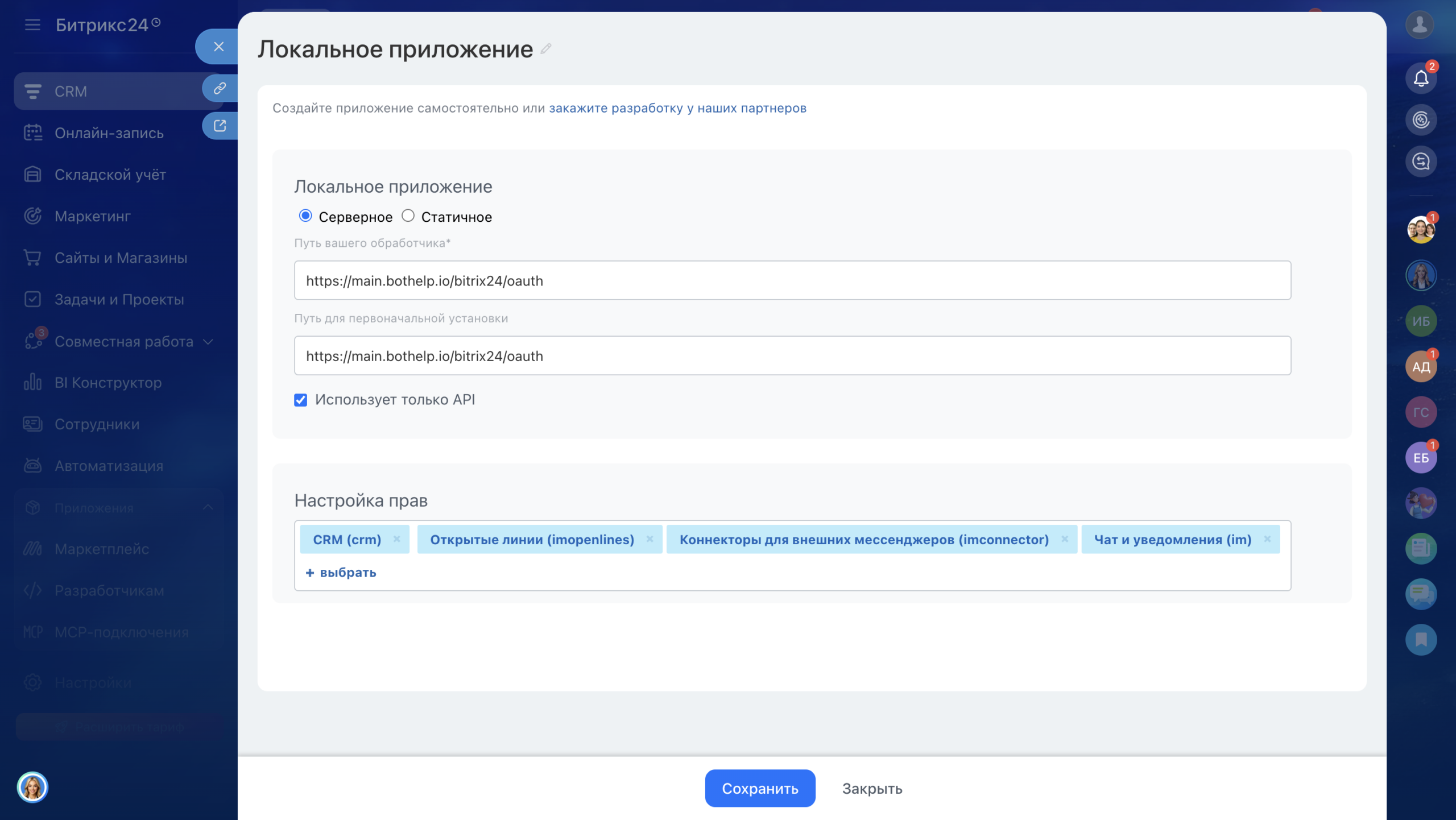Click the pencil icon to edit the title
This screenshot has height=820, width=1456.
tap(546, 49)
